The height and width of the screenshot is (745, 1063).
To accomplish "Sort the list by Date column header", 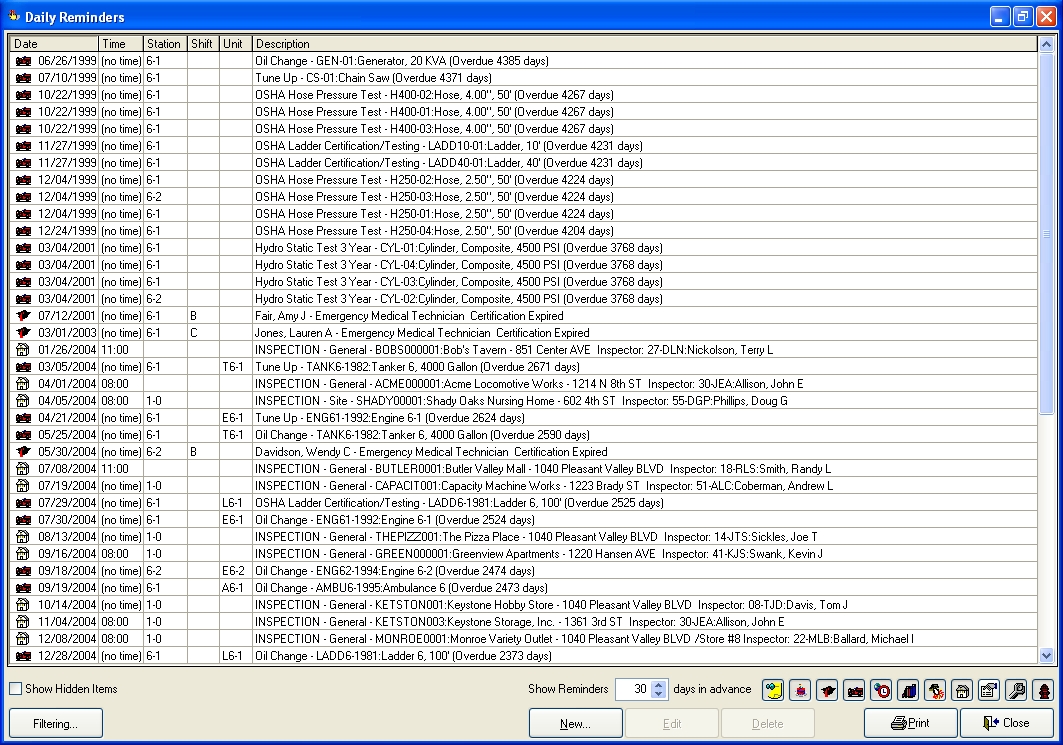I will tap(54, 44).
